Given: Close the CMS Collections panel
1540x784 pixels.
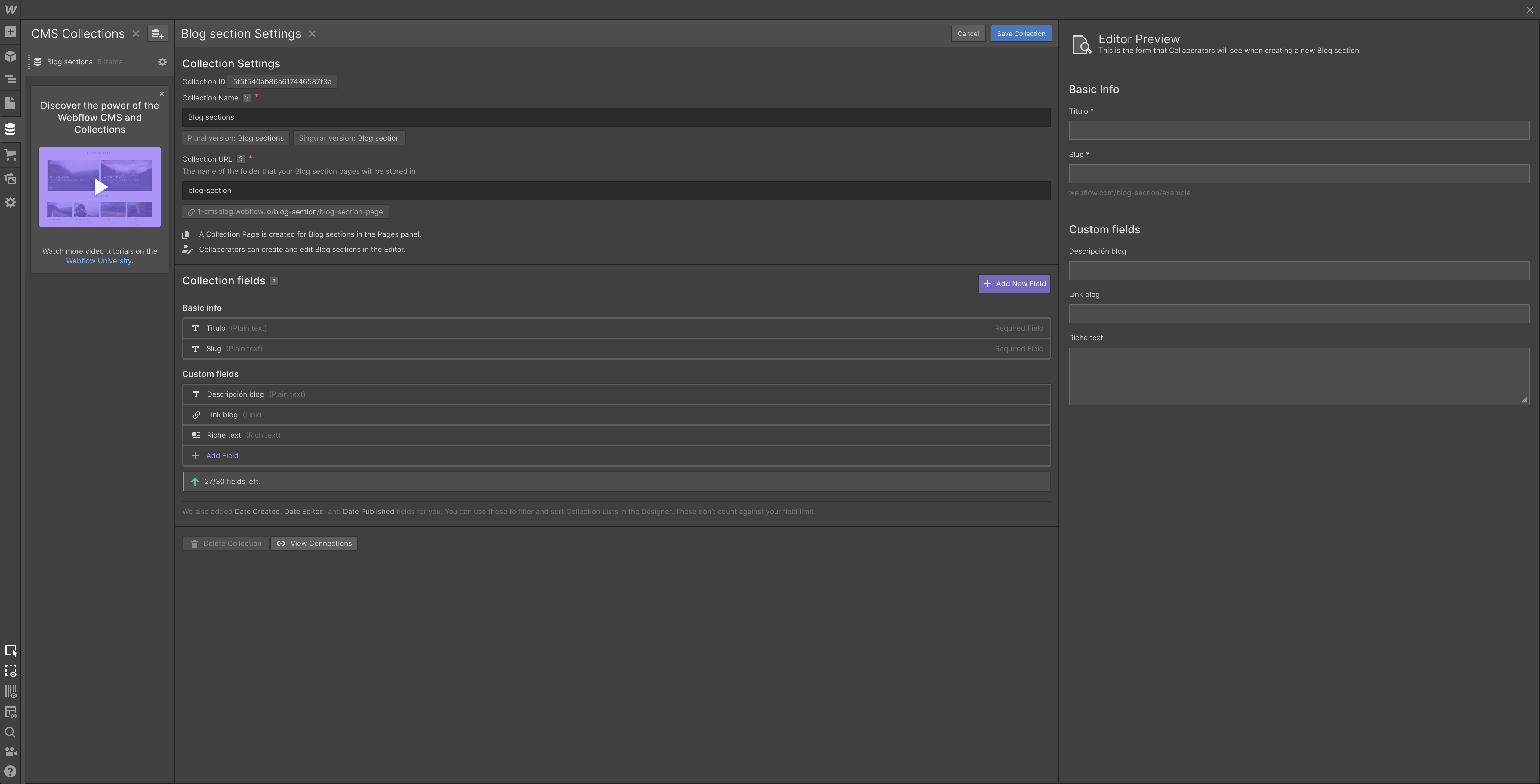Looking at the screenshot, I should tap(136, 34).
